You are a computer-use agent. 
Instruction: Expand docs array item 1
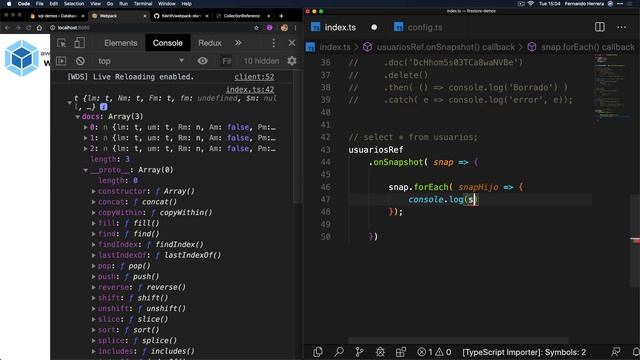85,138
